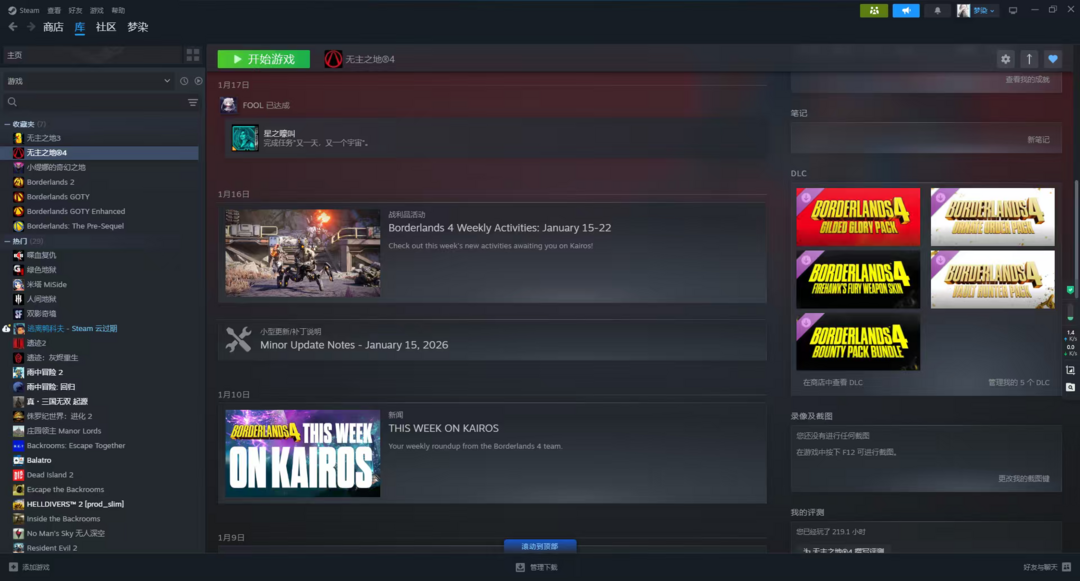Open the 游戏 type dropdown

(x=88, y=81)
